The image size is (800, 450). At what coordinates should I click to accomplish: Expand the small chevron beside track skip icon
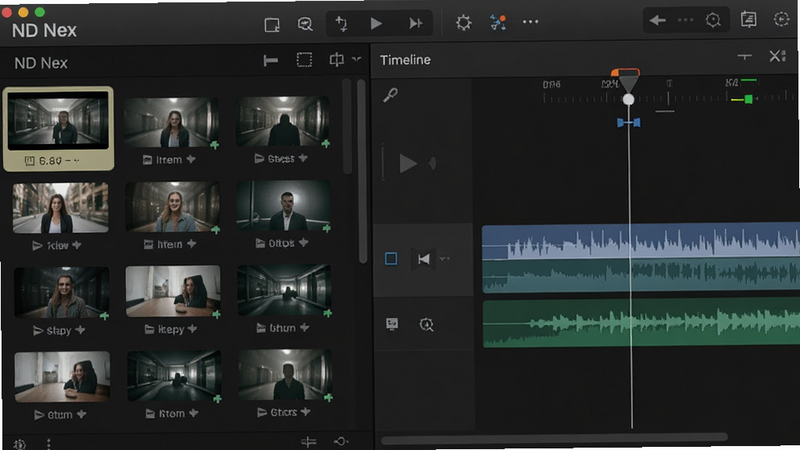pos(444,259)
